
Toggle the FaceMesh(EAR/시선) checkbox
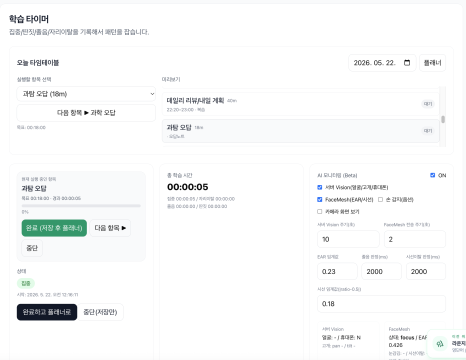(320, 199)
